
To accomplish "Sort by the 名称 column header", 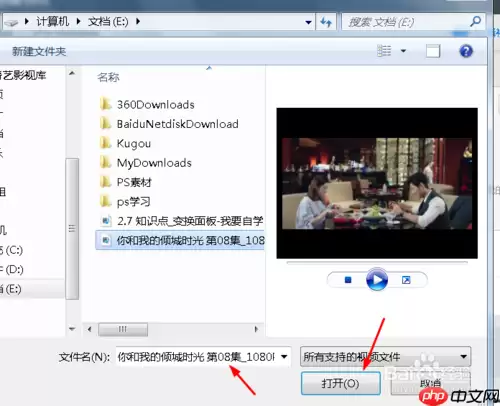I will tap(108, 77).
